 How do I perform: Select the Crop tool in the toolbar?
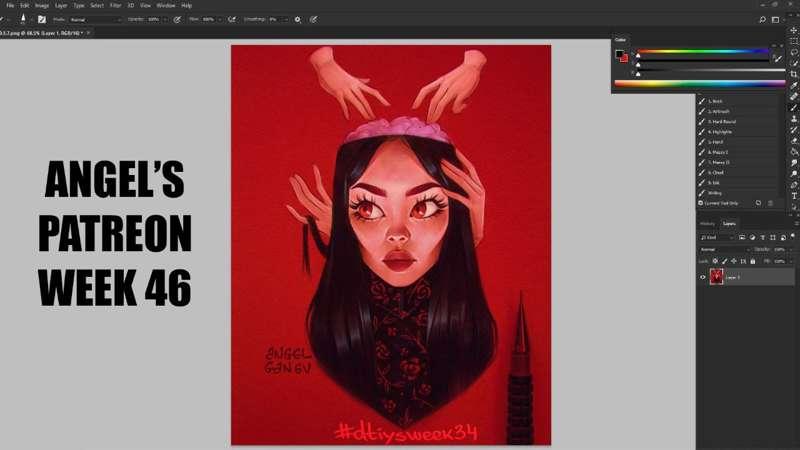[x=793, y=74]
